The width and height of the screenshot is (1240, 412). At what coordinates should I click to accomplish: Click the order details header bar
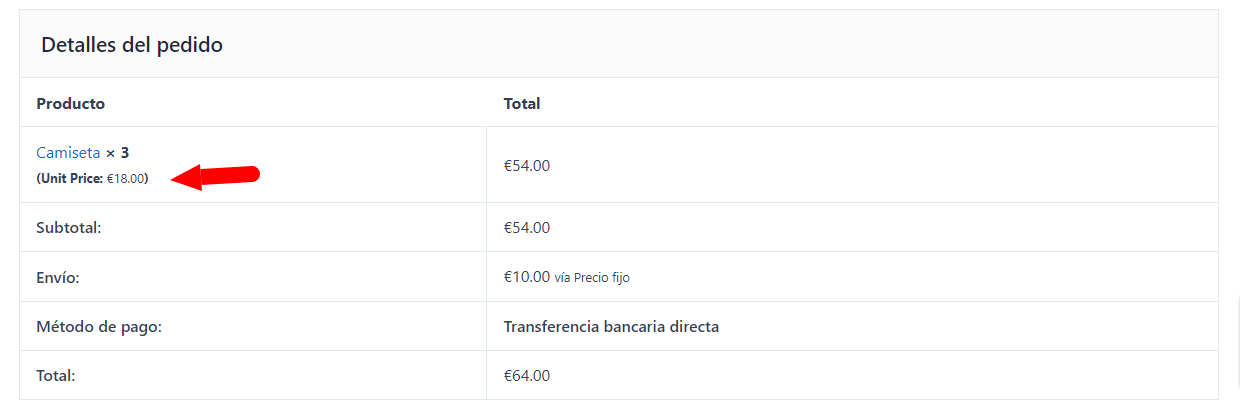(x=619, y=45)
